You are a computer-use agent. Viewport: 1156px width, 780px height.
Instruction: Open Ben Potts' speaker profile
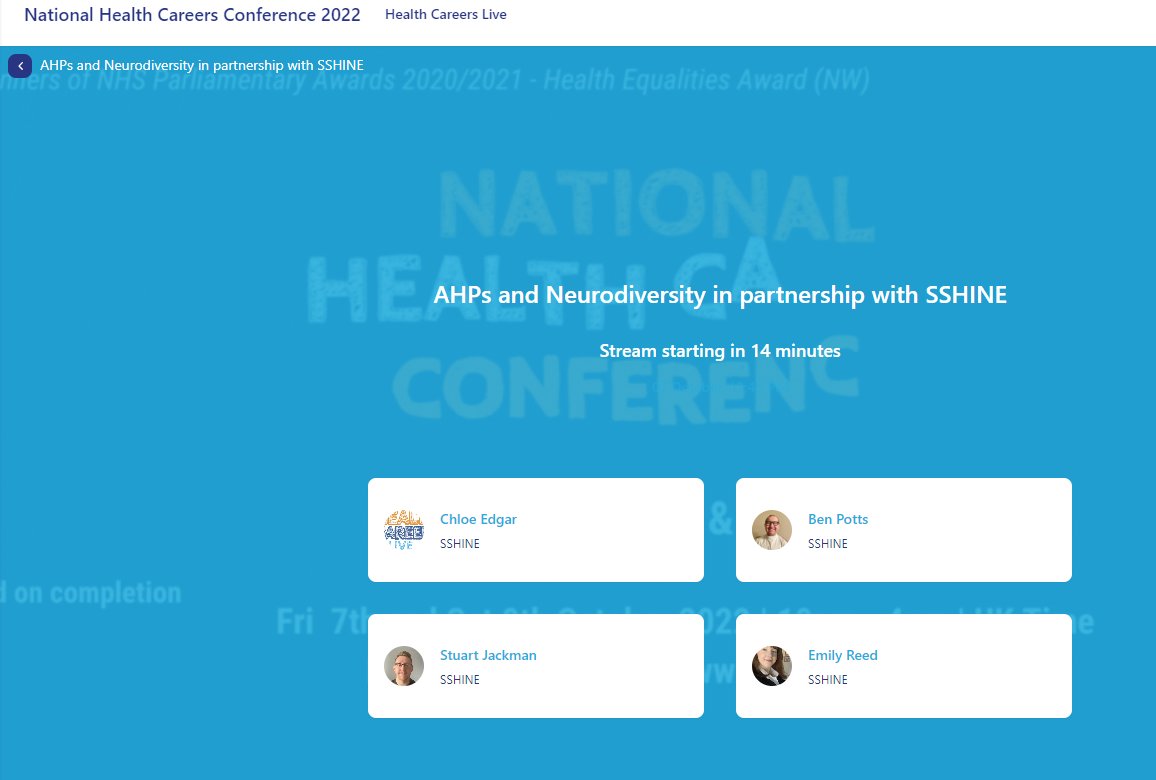click(838, 519)
